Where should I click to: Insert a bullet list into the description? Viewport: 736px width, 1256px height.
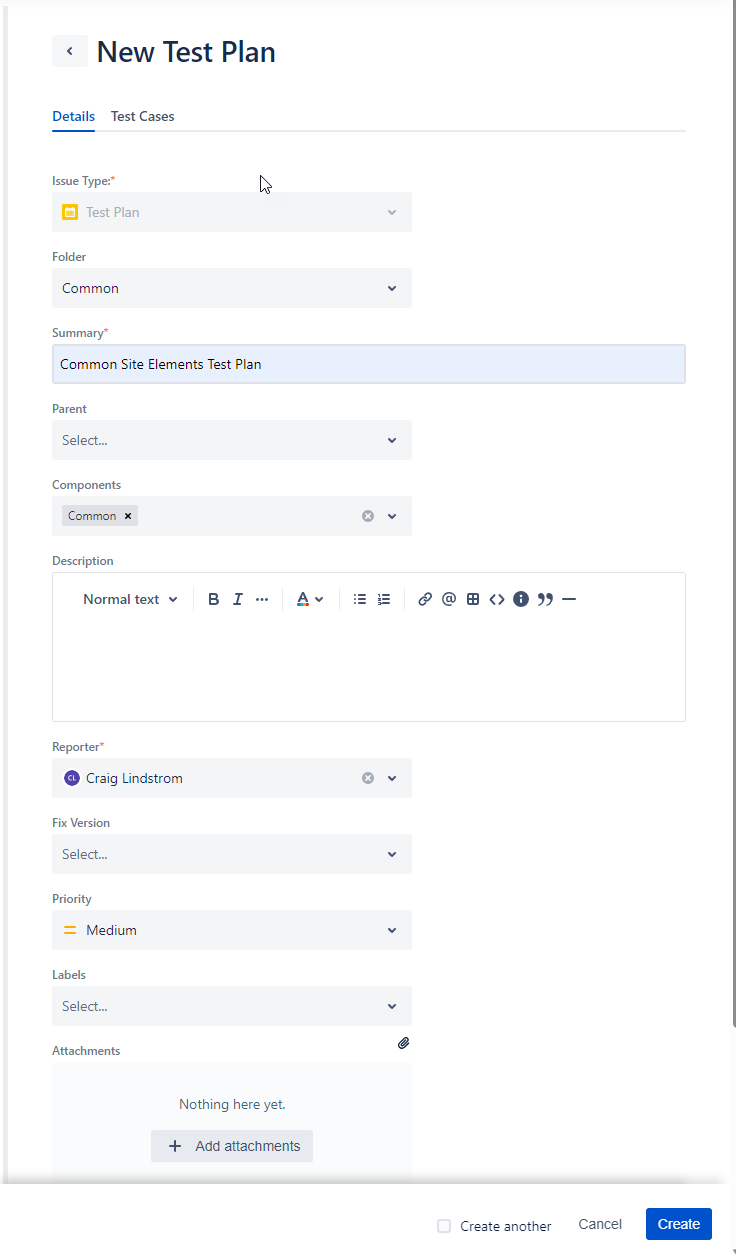point(359,598)
